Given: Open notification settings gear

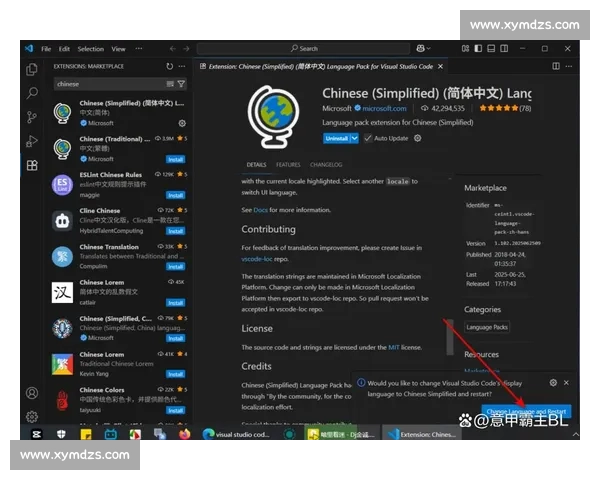Looking at the screenshot, I should 553,382.
